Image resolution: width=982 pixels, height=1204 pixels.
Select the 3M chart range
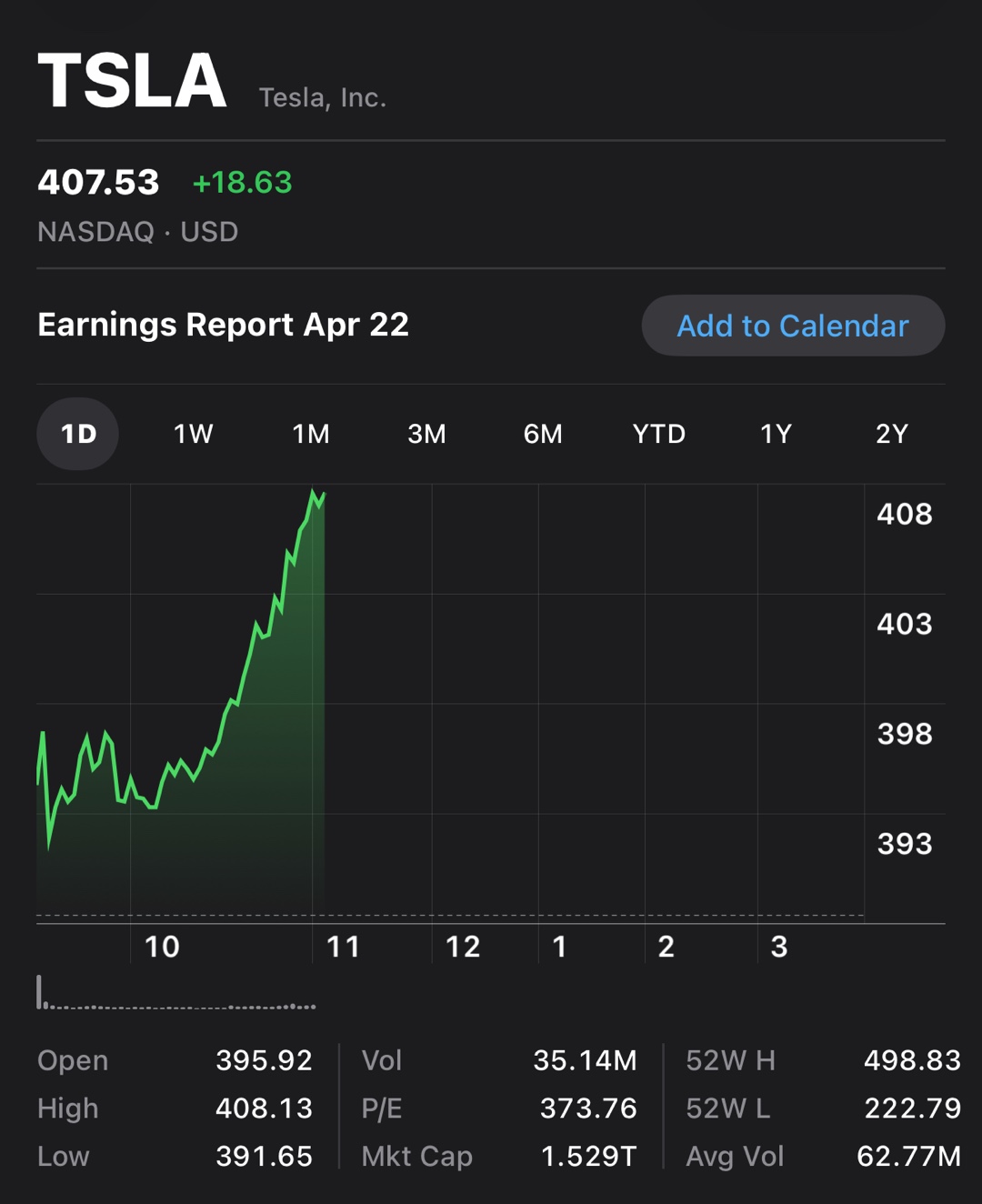(426, 434)
